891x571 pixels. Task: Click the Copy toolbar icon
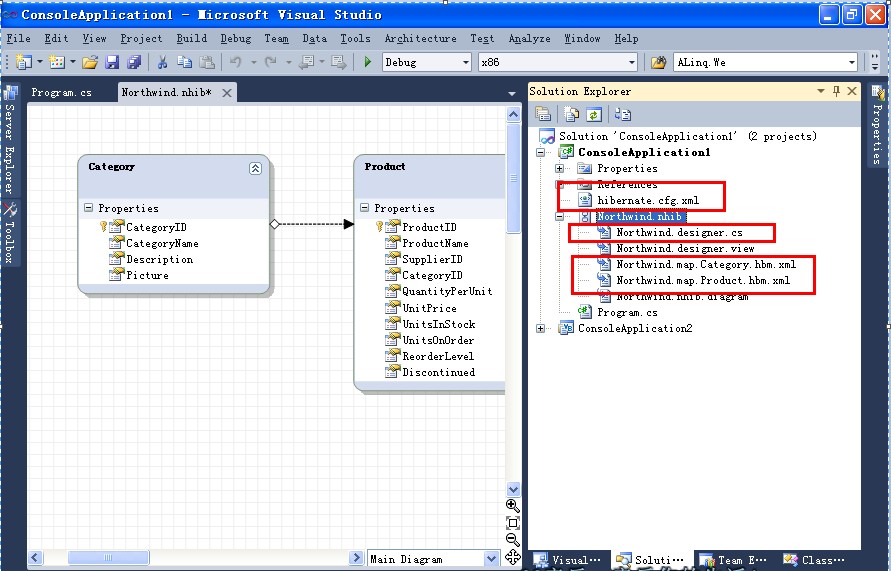(x=184, y=62)
